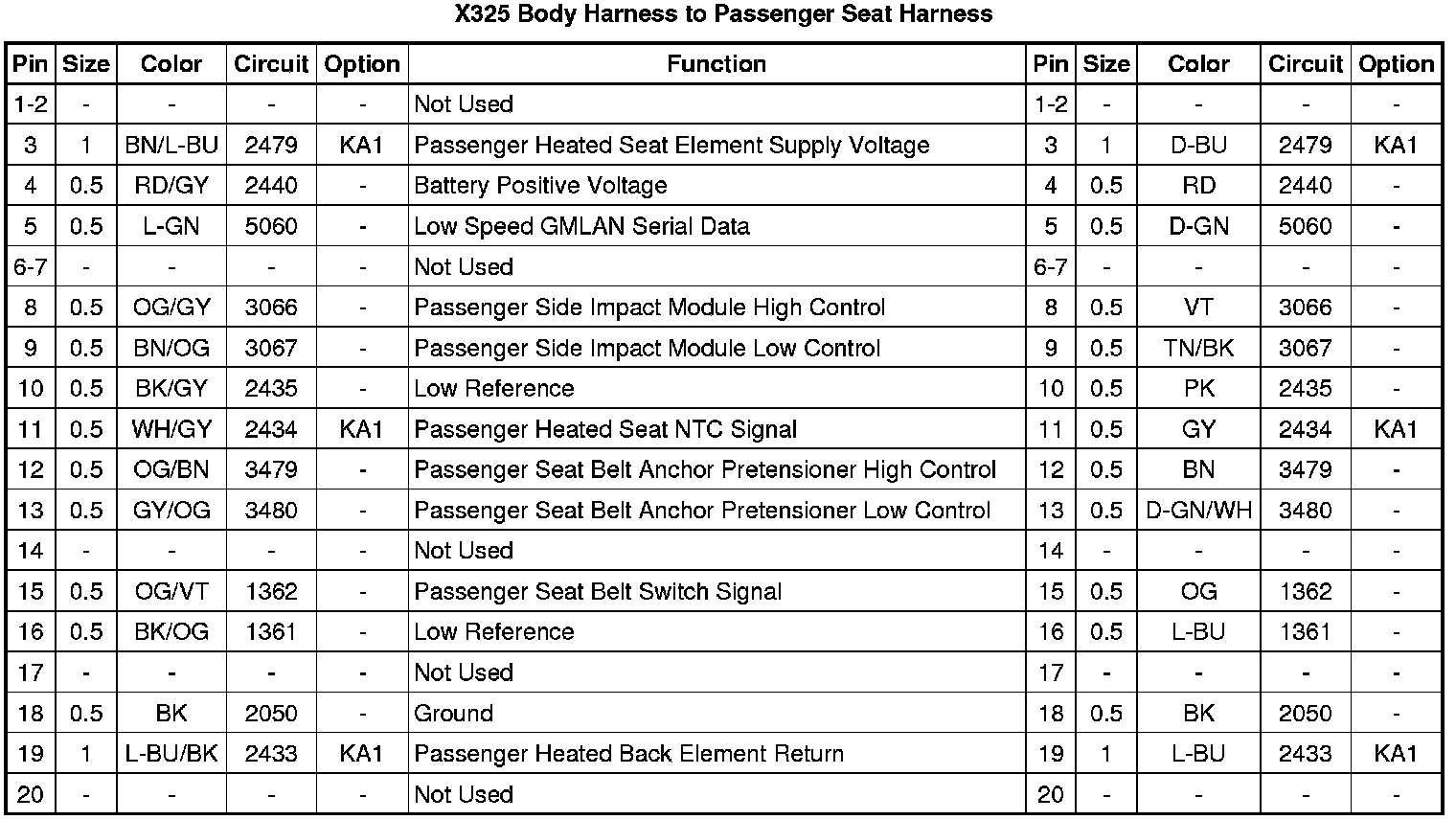
Task: Select the D-GN/WH color cell
Action: [1198, 510]
